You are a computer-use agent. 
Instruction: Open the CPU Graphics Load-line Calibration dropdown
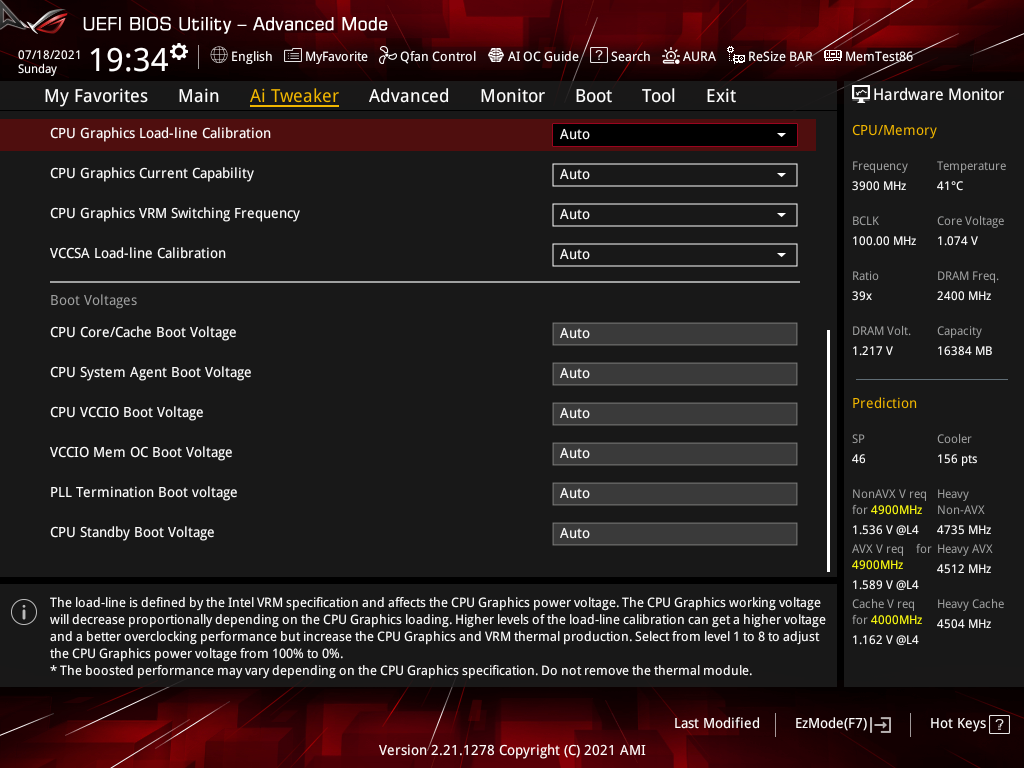(x=674, y=134)
